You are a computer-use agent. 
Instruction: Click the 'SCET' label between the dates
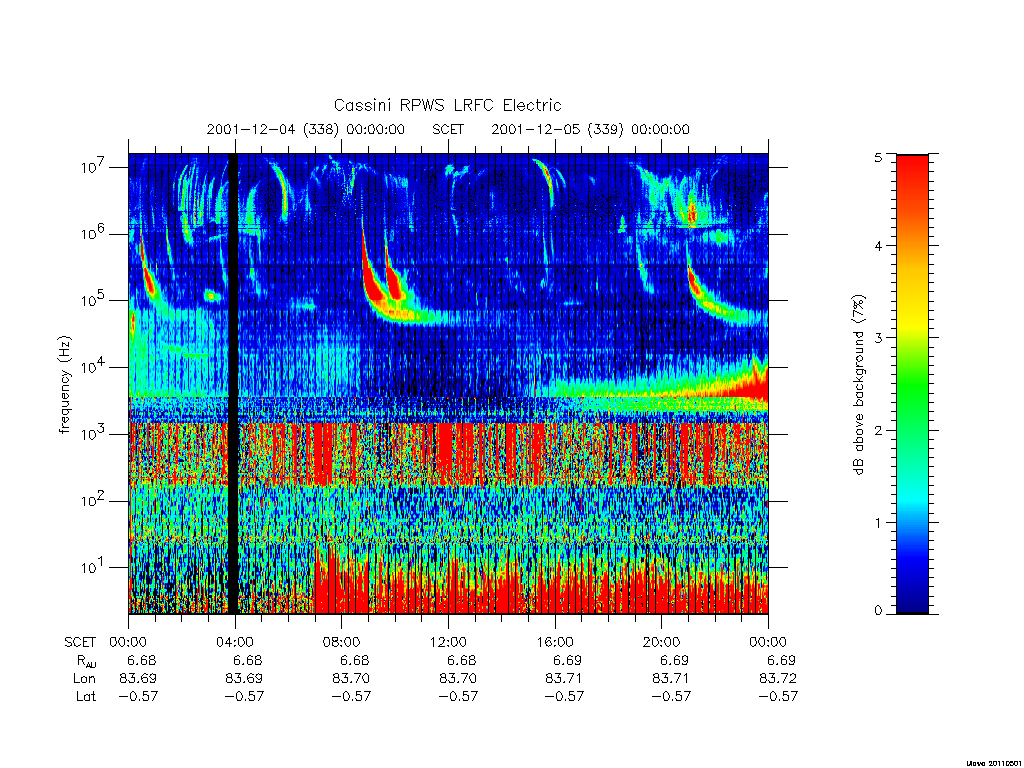[448, 129]
